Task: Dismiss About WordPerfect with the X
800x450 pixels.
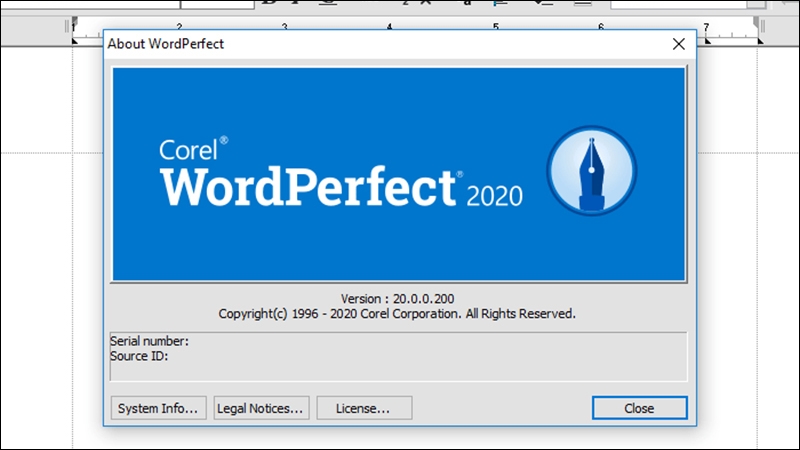Action: pos(679,44)
